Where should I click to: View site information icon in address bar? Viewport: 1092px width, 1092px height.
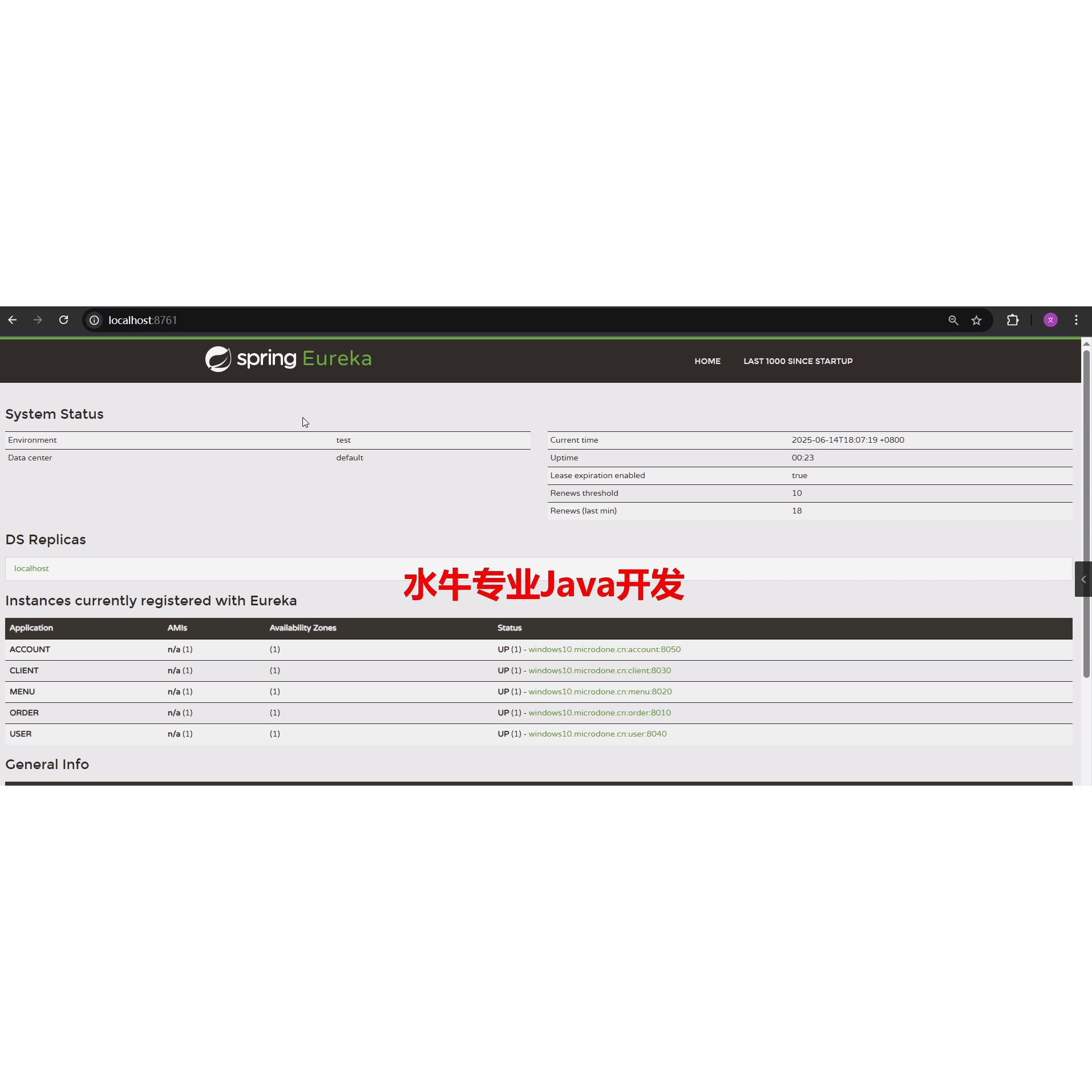pos(94,320)
